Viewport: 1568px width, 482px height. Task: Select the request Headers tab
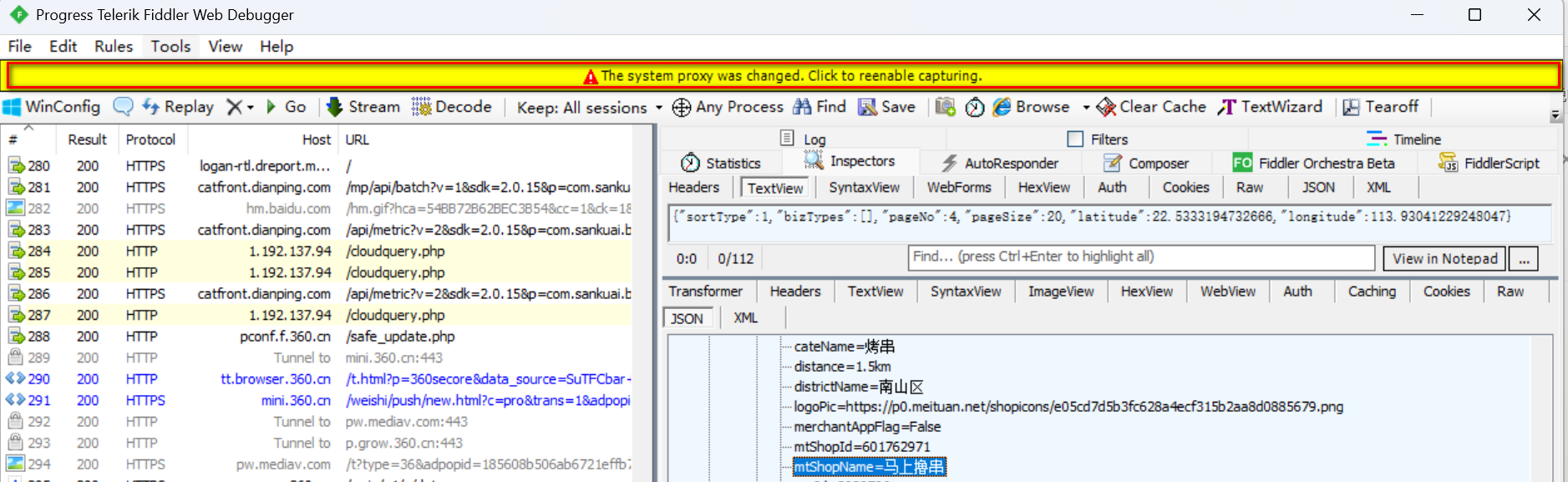[x=693, y=188]
